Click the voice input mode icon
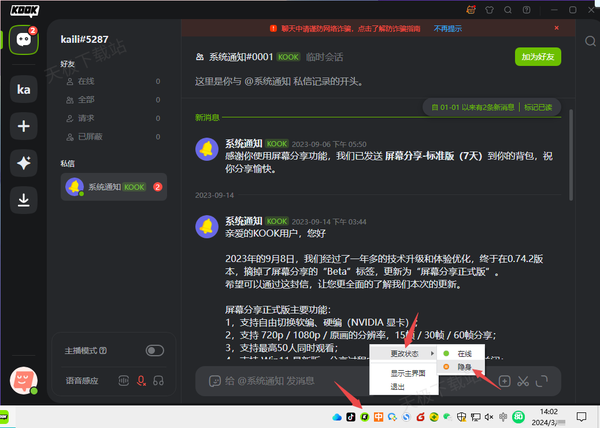The image size is (600, 428). coord(124,381)
